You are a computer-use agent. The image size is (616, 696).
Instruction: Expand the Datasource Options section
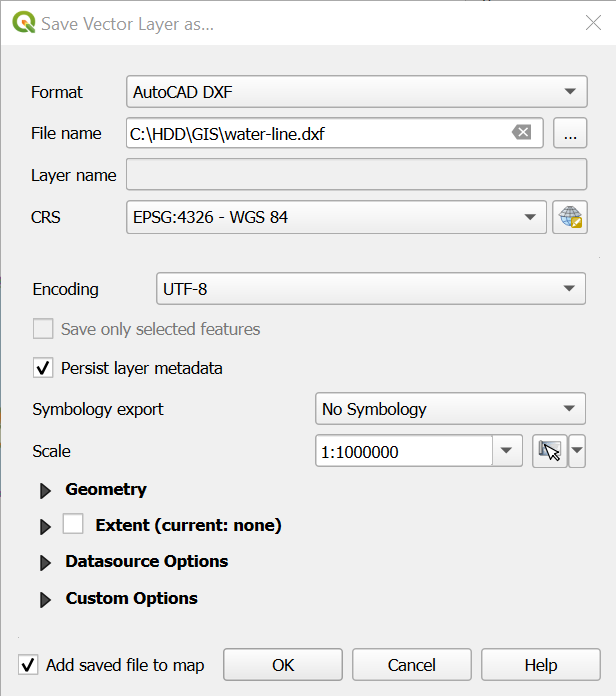pyautogui.click(x=45, y=562)
